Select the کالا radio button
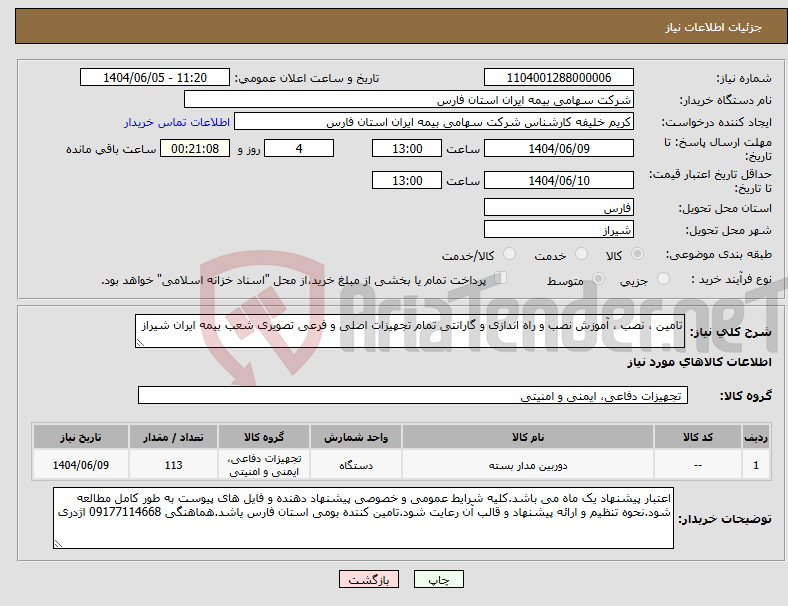Screen dimensions: 788x606 click(637, 254)
